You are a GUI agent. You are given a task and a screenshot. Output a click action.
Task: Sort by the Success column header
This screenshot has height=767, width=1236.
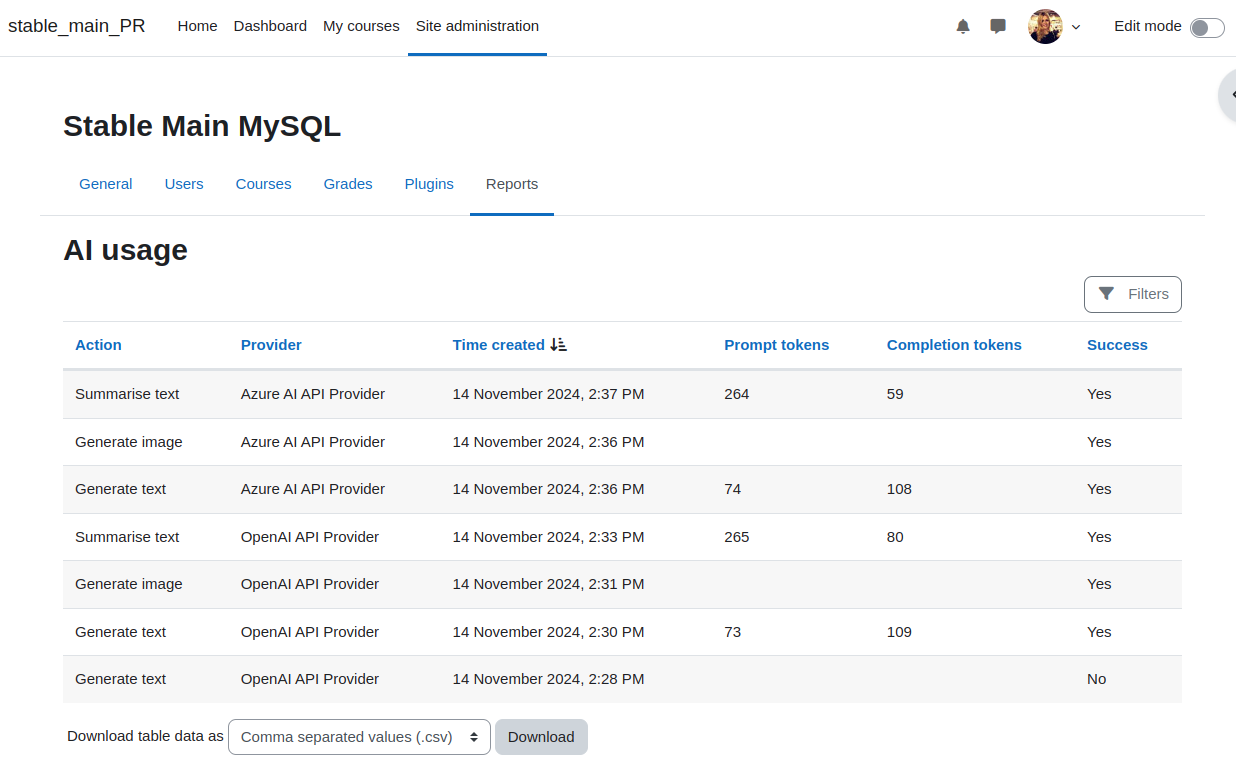[x=1117, y=345]
